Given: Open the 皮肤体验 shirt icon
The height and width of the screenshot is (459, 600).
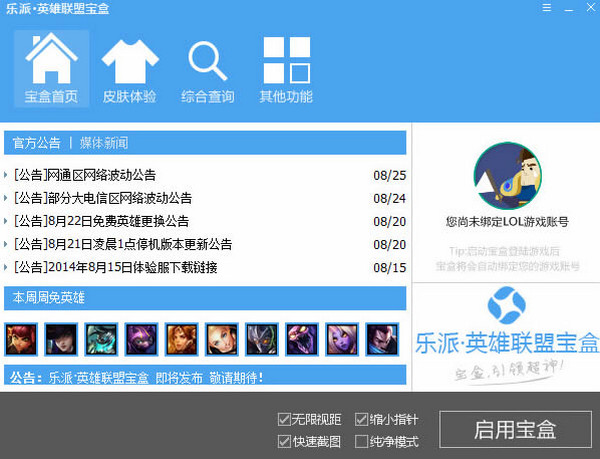Looking at the screenshot, I should click(x=129, y=68).
